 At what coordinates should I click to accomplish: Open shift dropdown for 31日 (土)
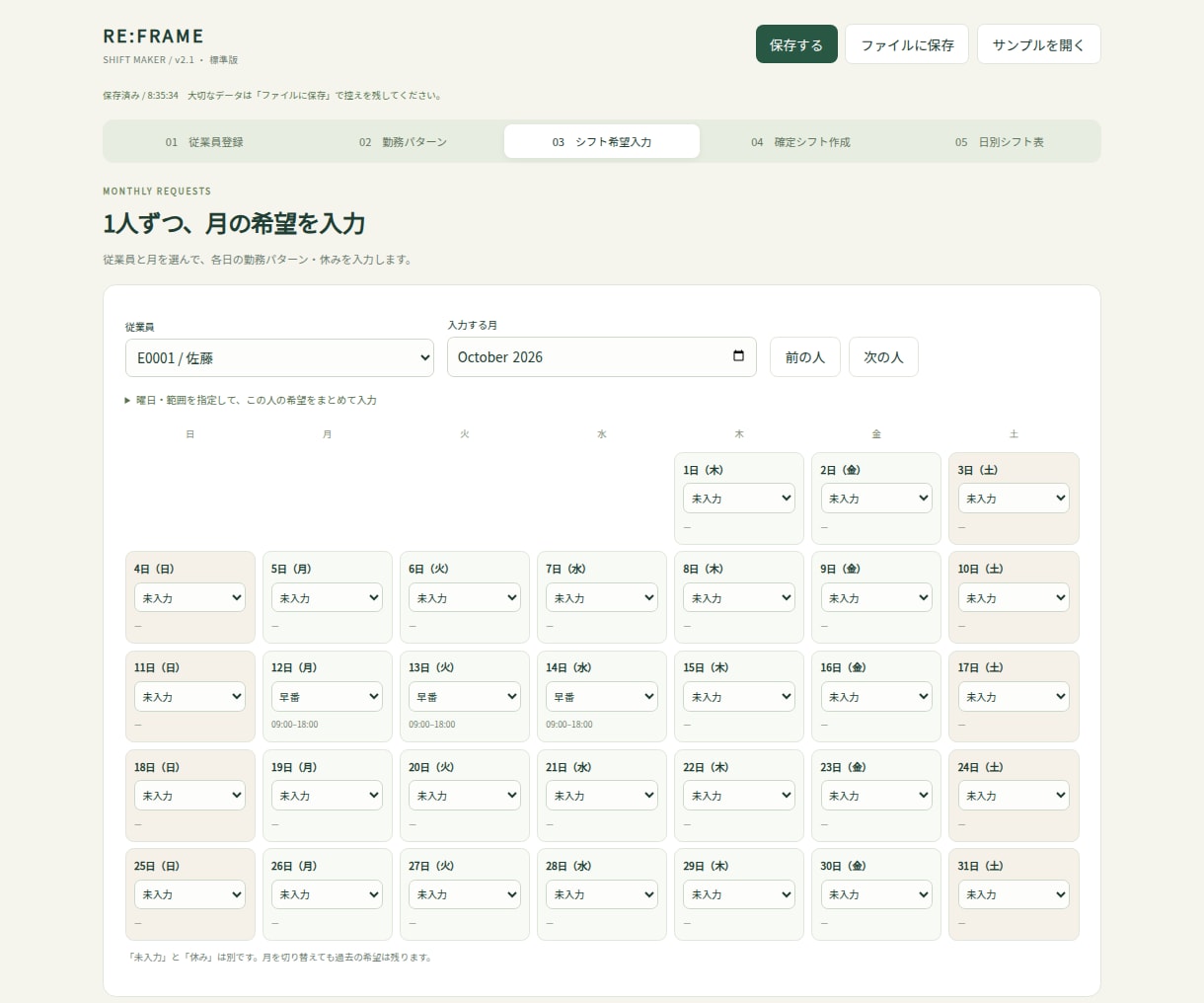pos(1014,894)
